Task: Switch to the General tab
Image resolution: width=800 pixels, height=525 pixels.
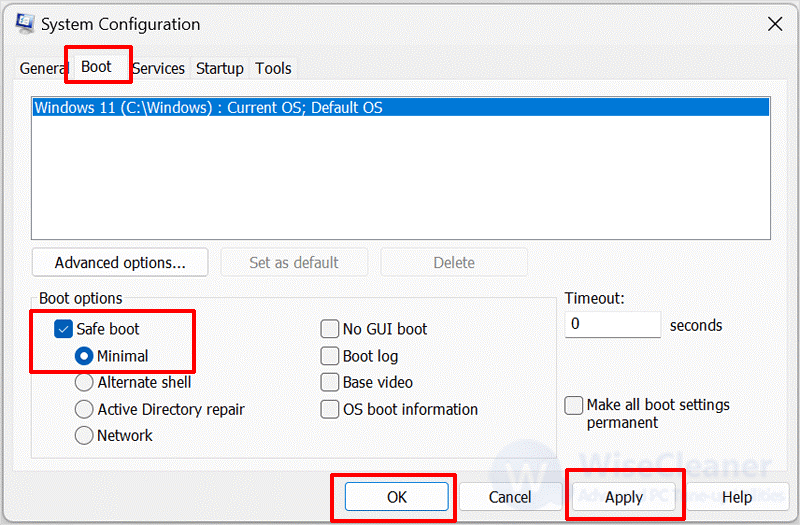Action: [x=43, y=68]
